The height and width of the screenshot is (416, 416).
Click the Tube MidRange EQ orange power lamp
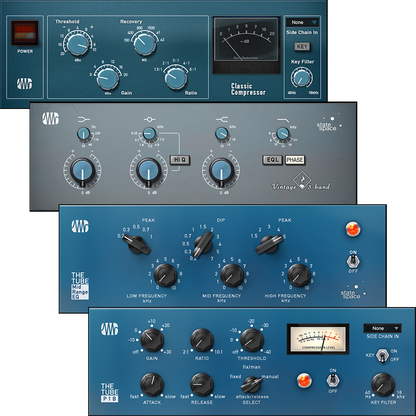(353, 229)
